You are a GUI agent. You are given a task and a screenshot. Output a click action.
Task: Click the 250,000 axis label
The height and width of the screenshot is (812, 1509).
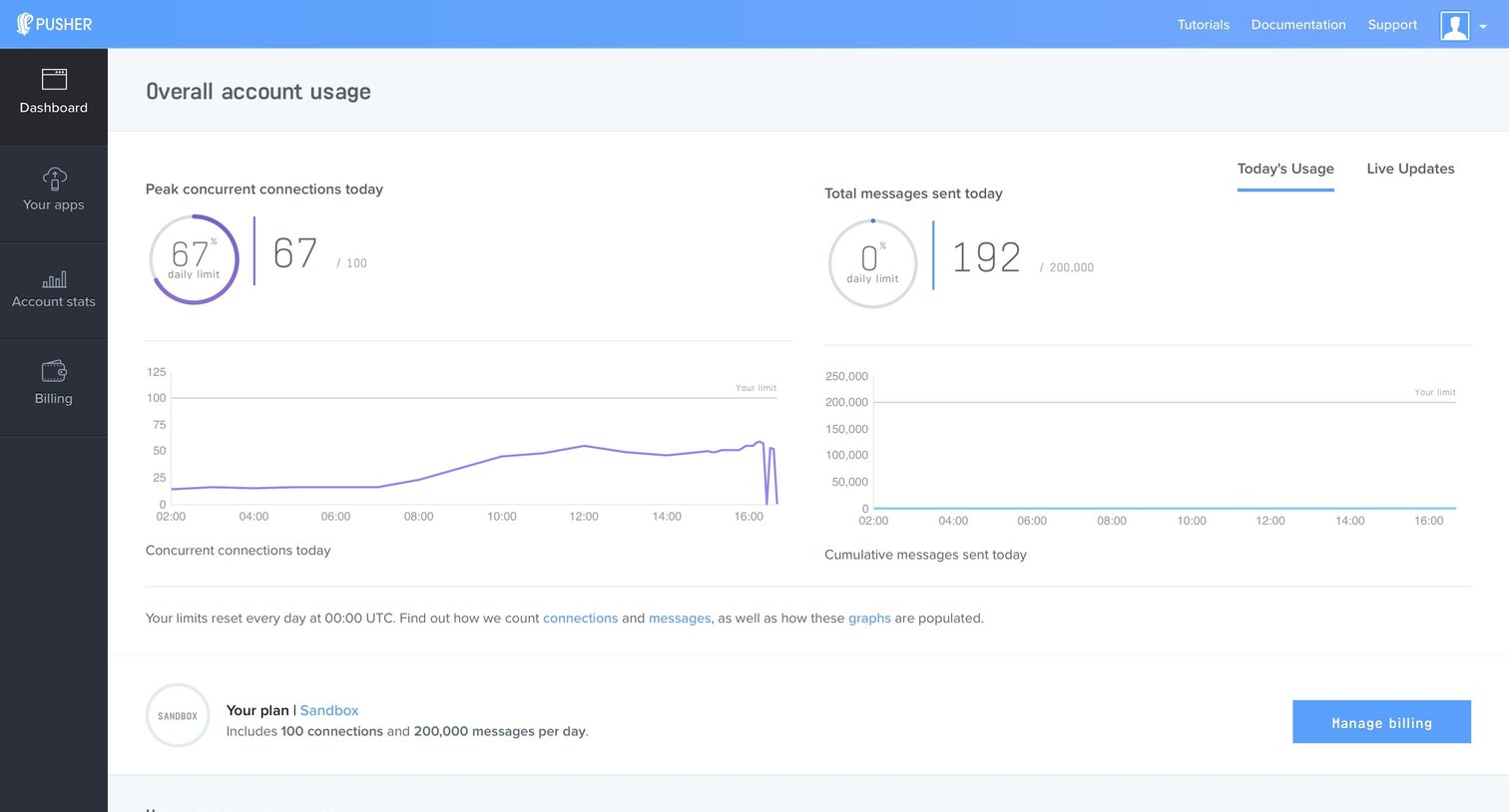846,377
